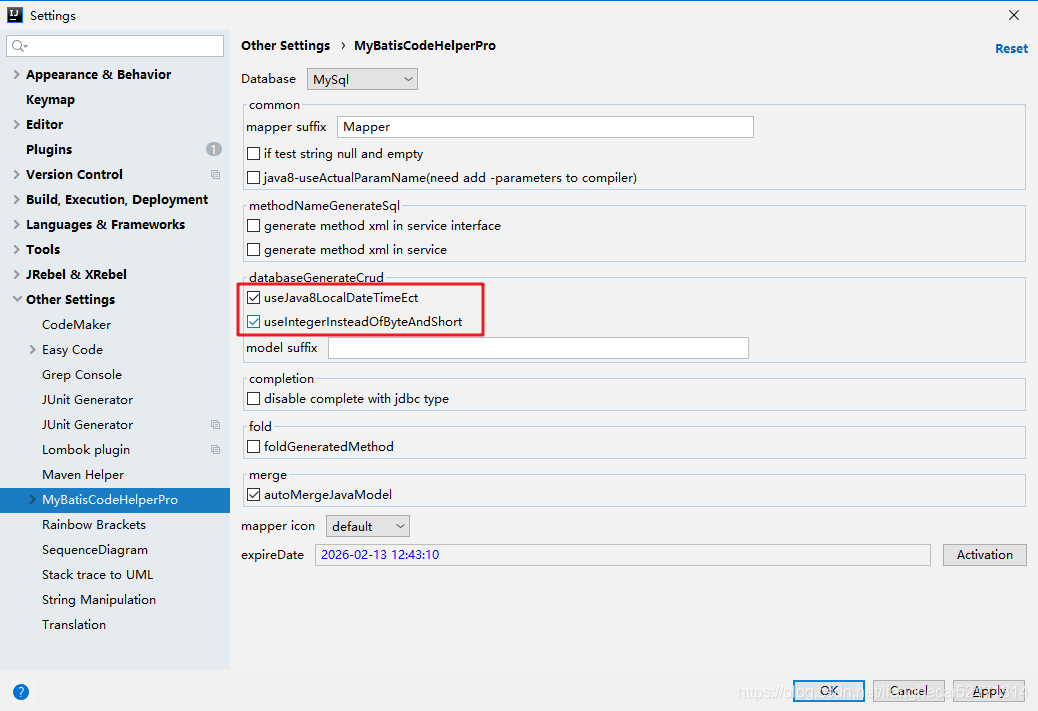Click the project-level icon beside Version Control

coord(215,174)
